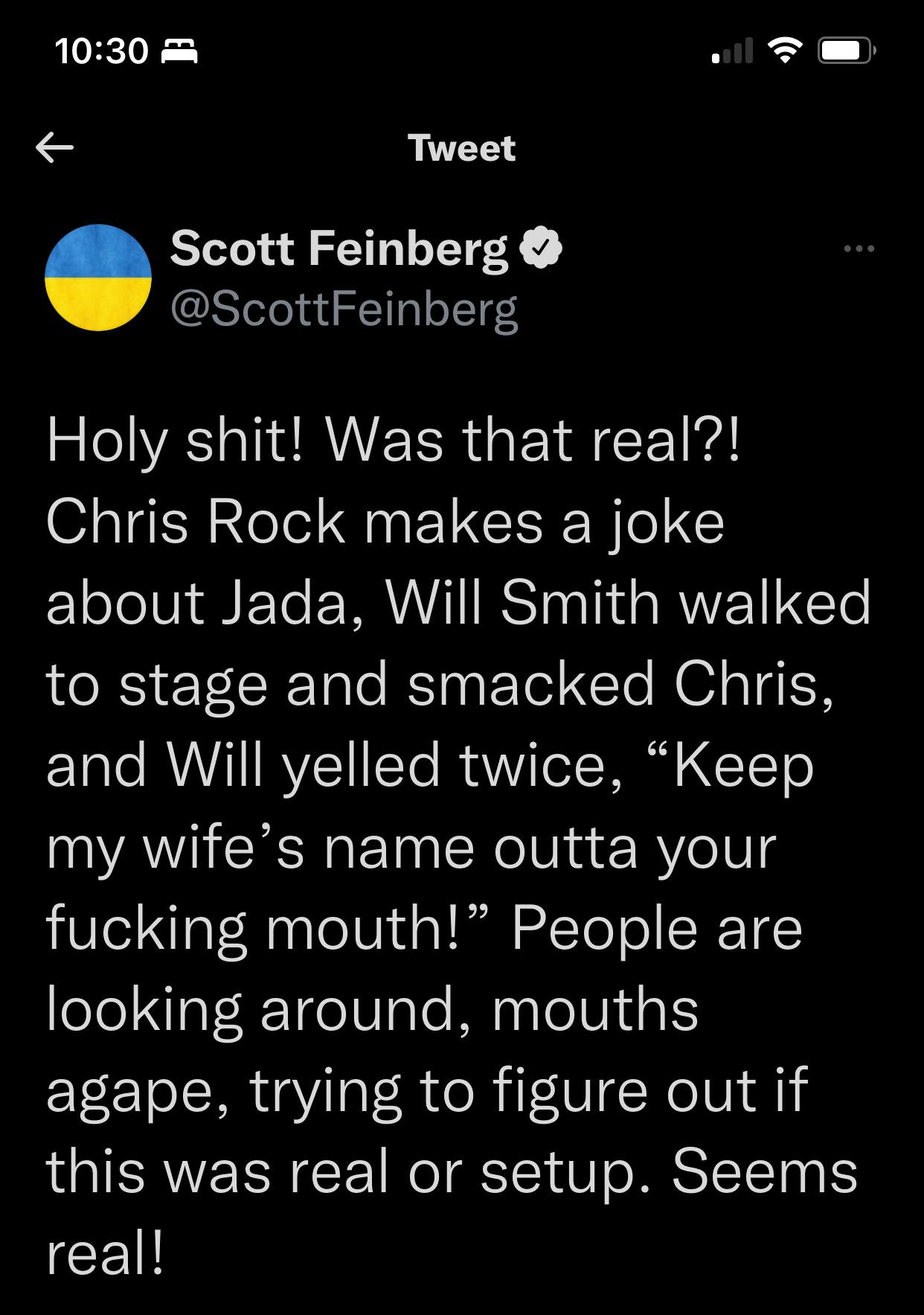Tap the Wi-Fi status icon
924x1315 pixels.
click(x=785, y=51)
